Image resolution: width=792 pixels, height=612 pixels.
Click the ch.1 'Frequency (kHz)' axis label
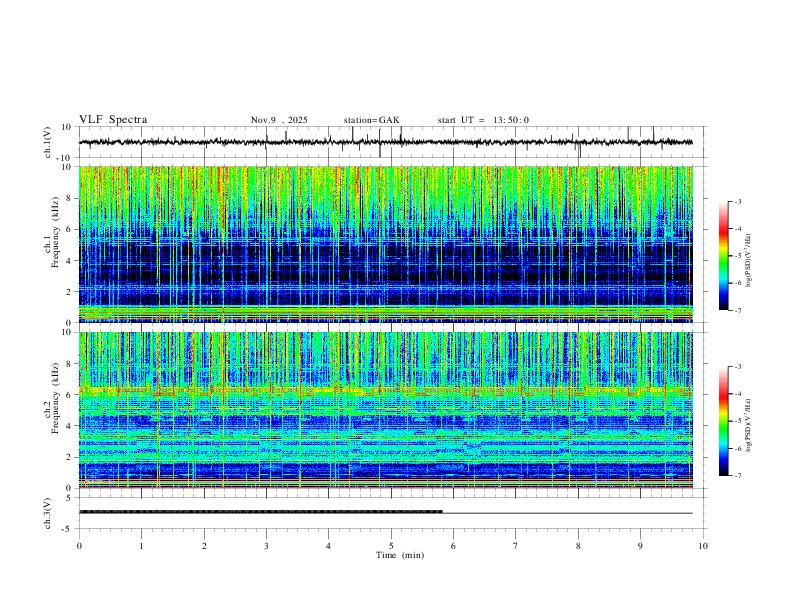pos(55,232)
